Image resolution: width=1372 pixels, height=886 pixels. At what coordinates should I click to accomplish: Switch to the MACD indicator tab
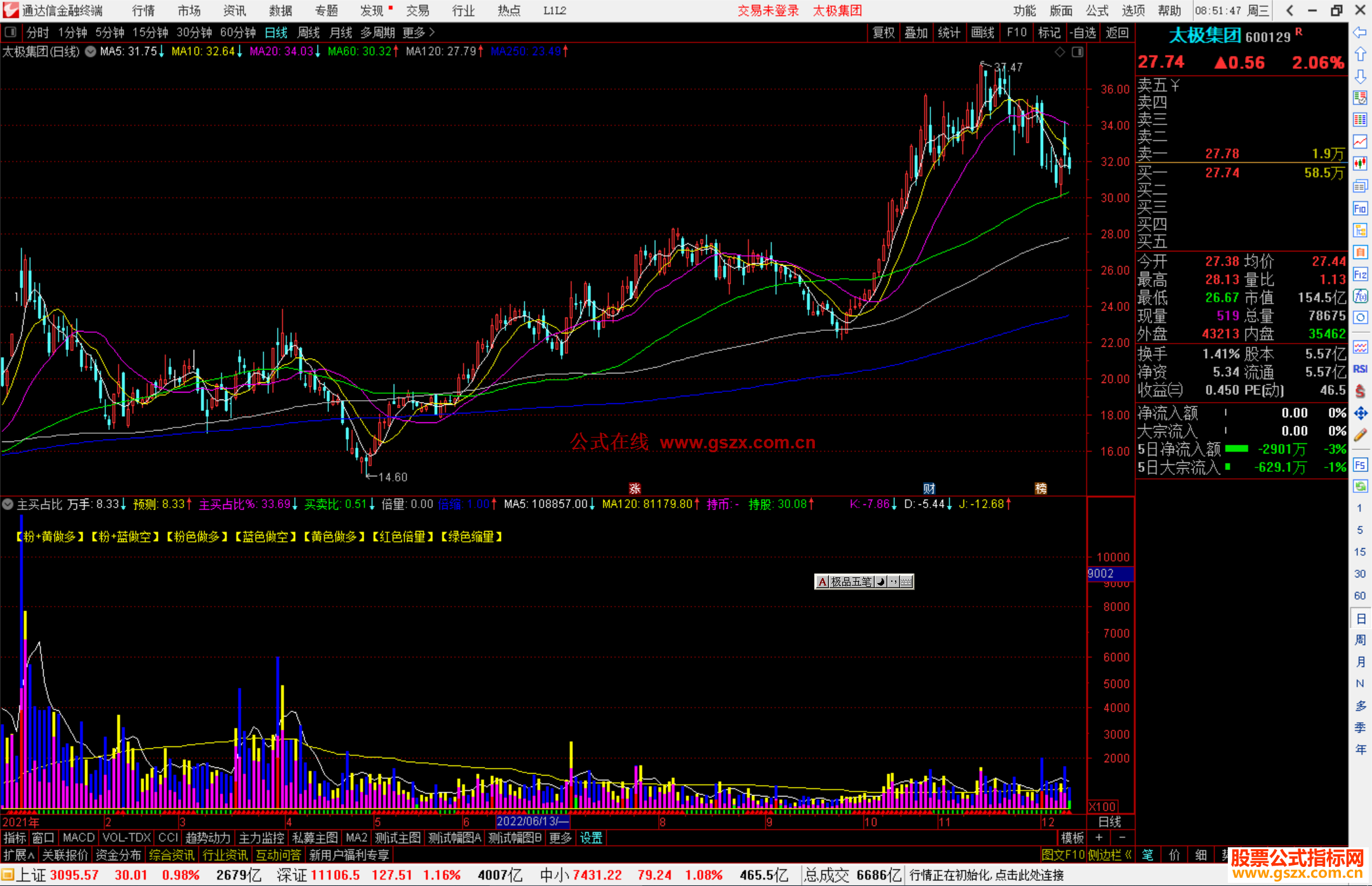[79, 838]
